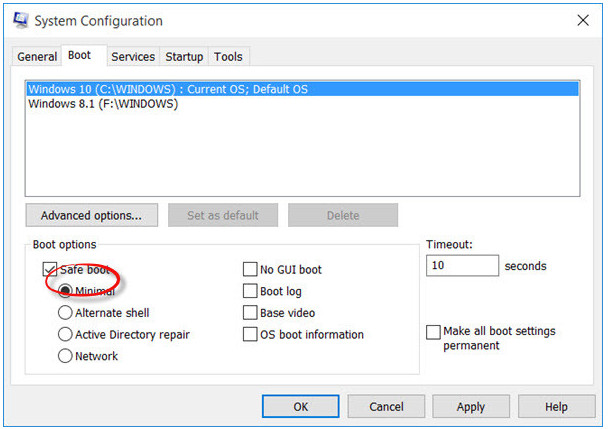This screenshot has width=608, height=429.
Task: Close the System Configuration dialog
Action: click(x=583, y=20)
